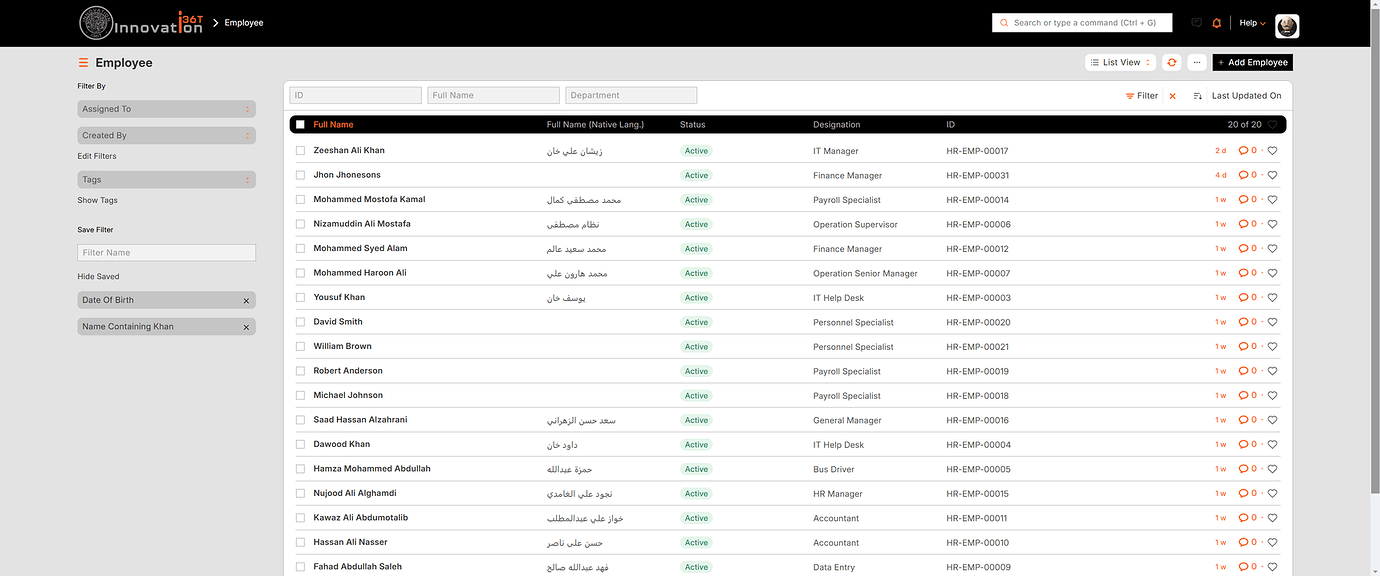The height and width of the screenshot is (576, 1380).
Task: Expand the Assigned To filter
Action: pos(166,108)
